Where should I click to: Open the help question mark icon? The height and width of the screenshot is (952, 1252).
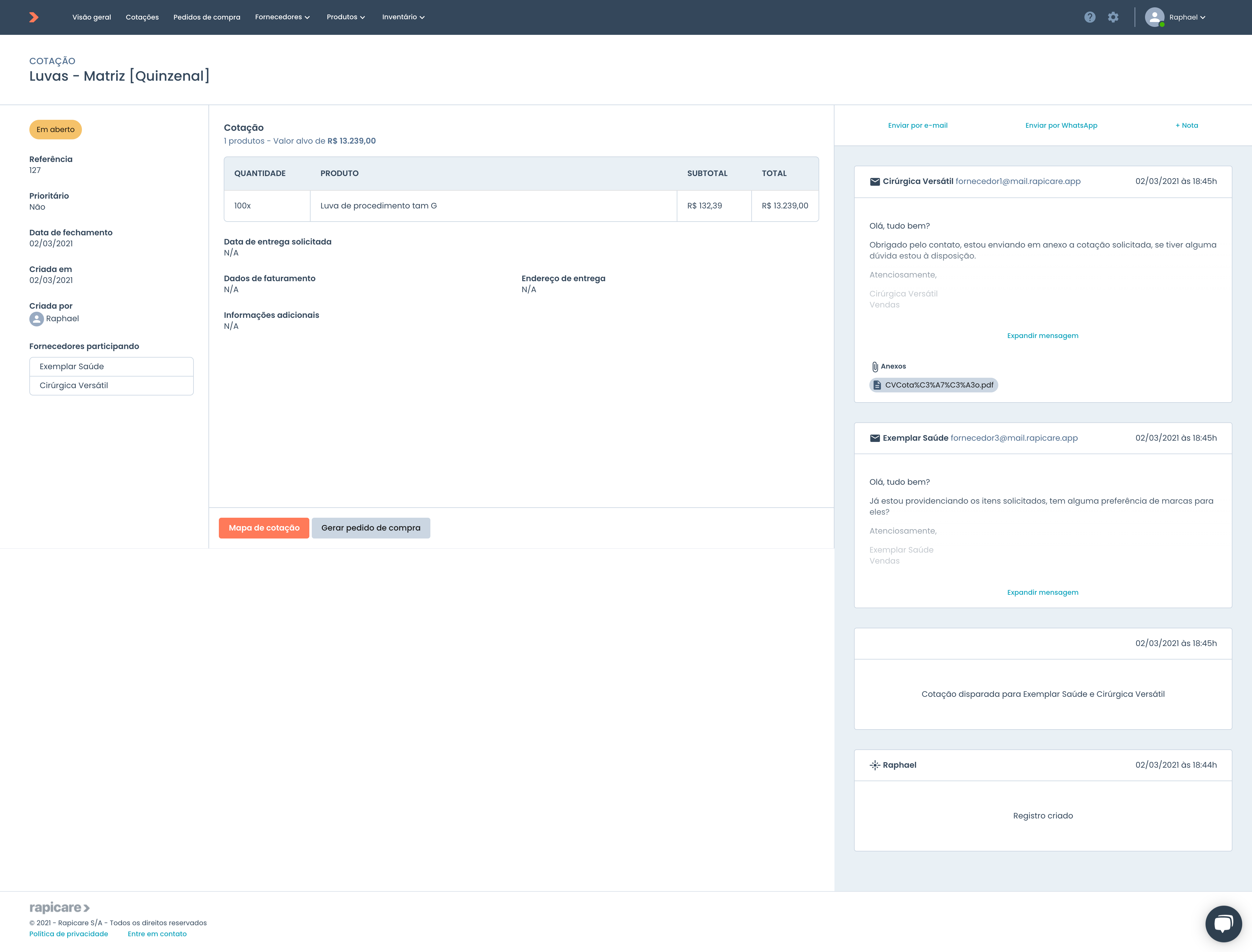(x=1089, y=17)
